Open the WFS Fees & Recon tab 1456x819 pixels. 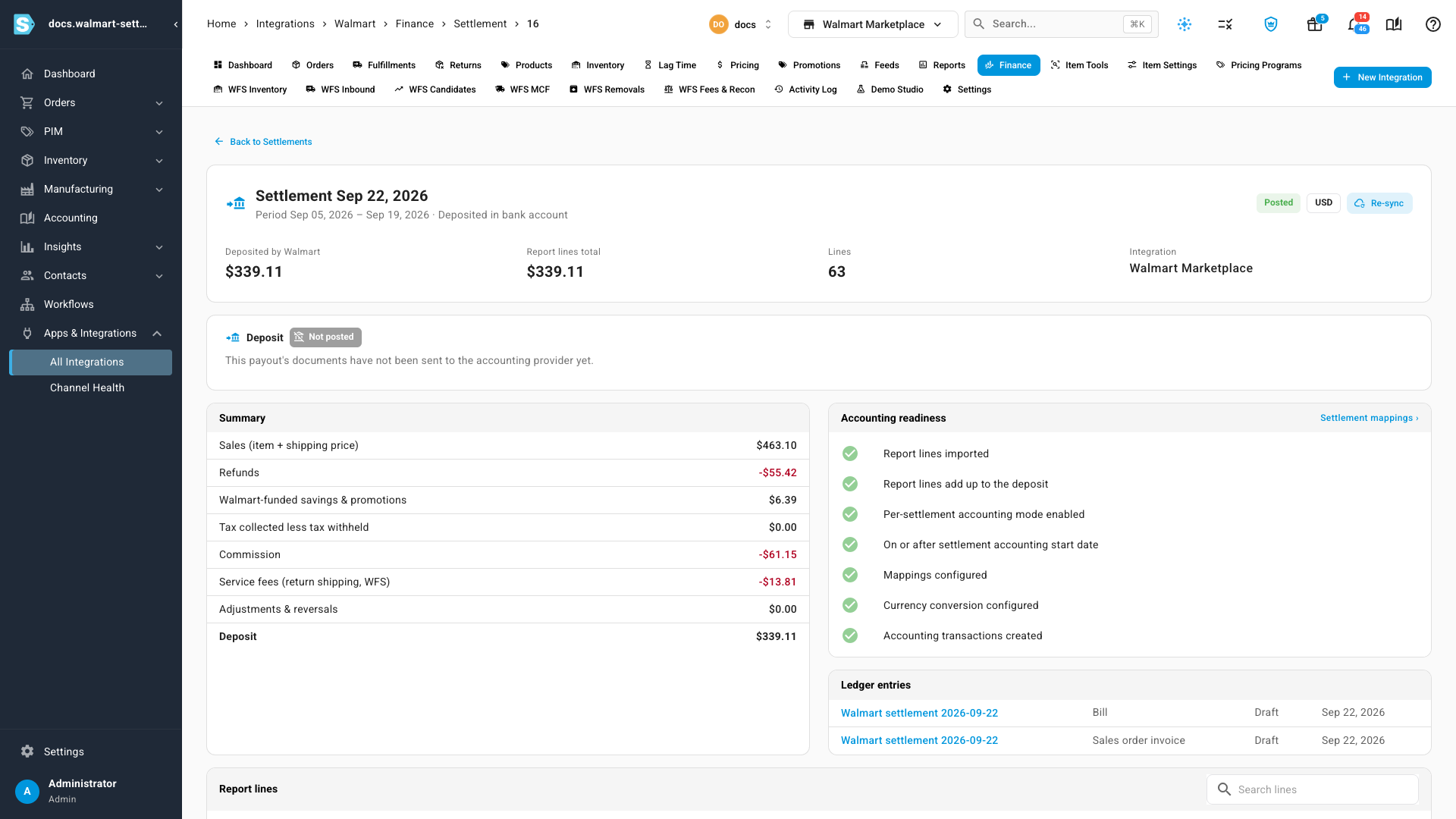[709, 89]
